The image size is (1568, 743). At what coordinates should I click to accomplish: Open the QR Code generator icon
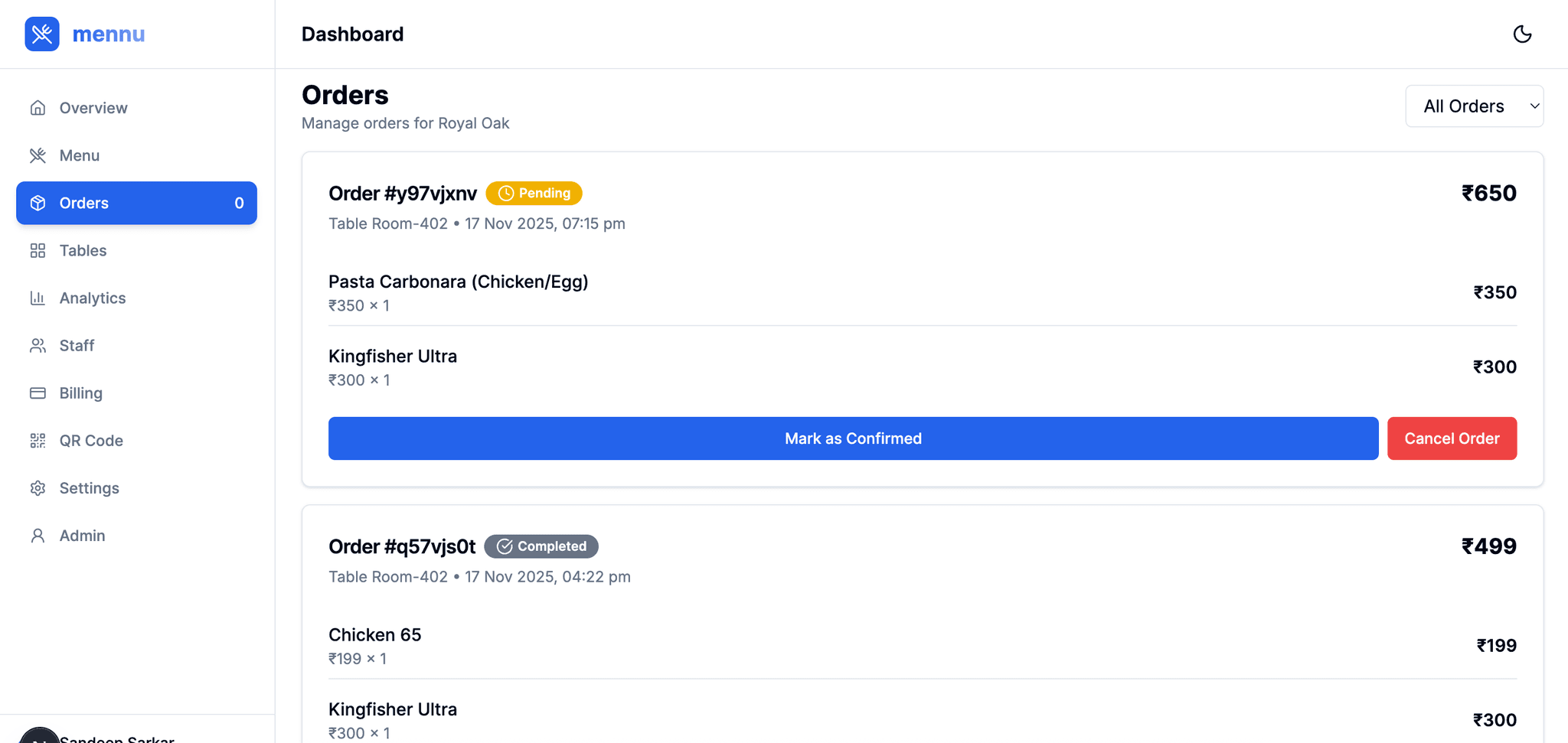(x=38, y=440)
